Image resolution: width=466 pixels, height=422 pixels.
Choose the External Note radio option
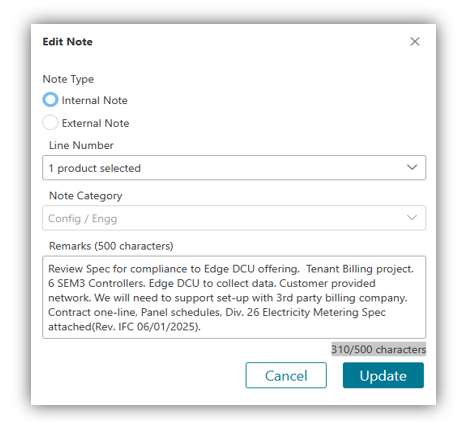tap(50, 122)
